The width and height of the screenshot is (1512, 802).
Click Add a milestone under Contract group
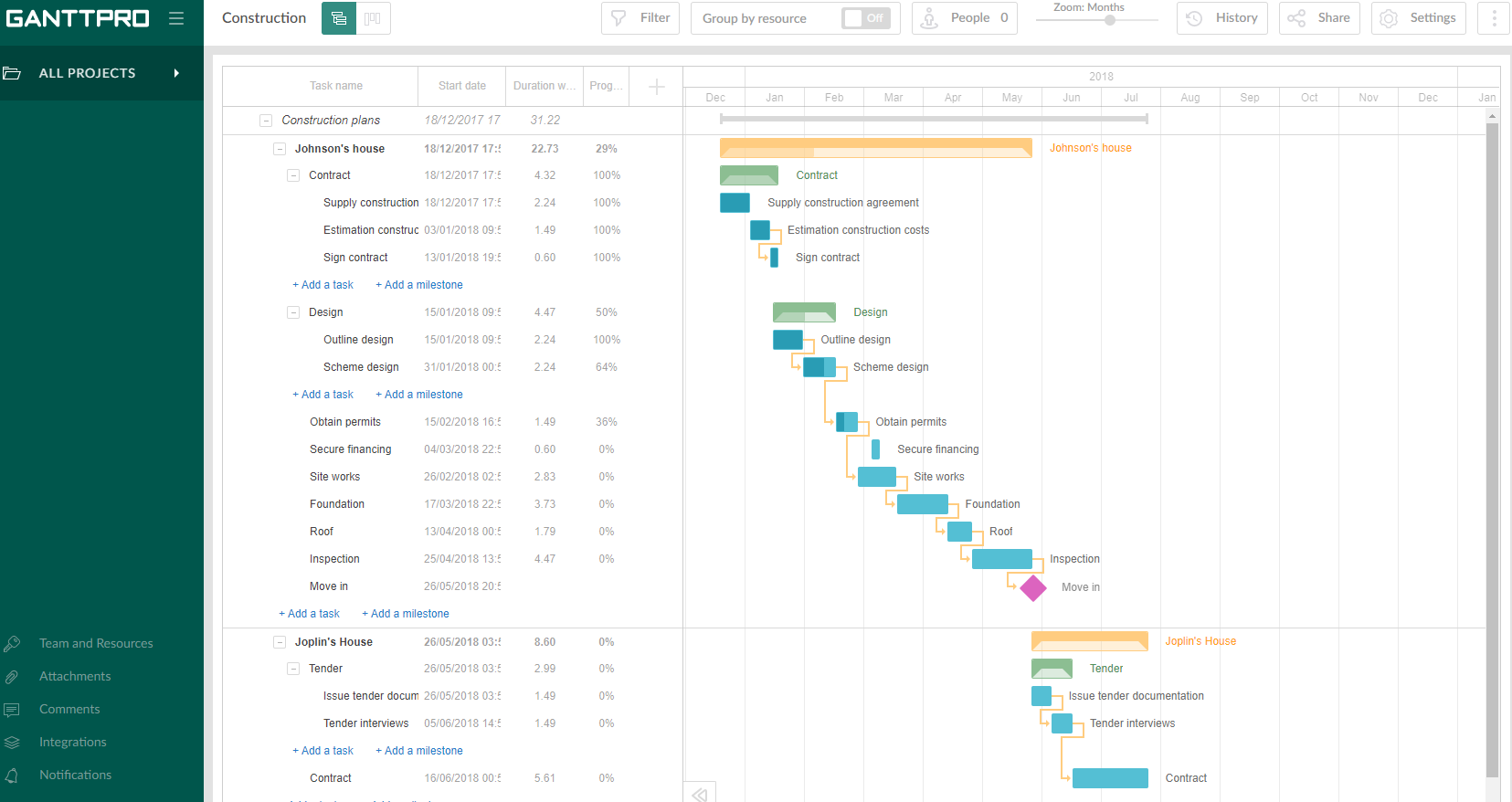click(x=419, y=285)
